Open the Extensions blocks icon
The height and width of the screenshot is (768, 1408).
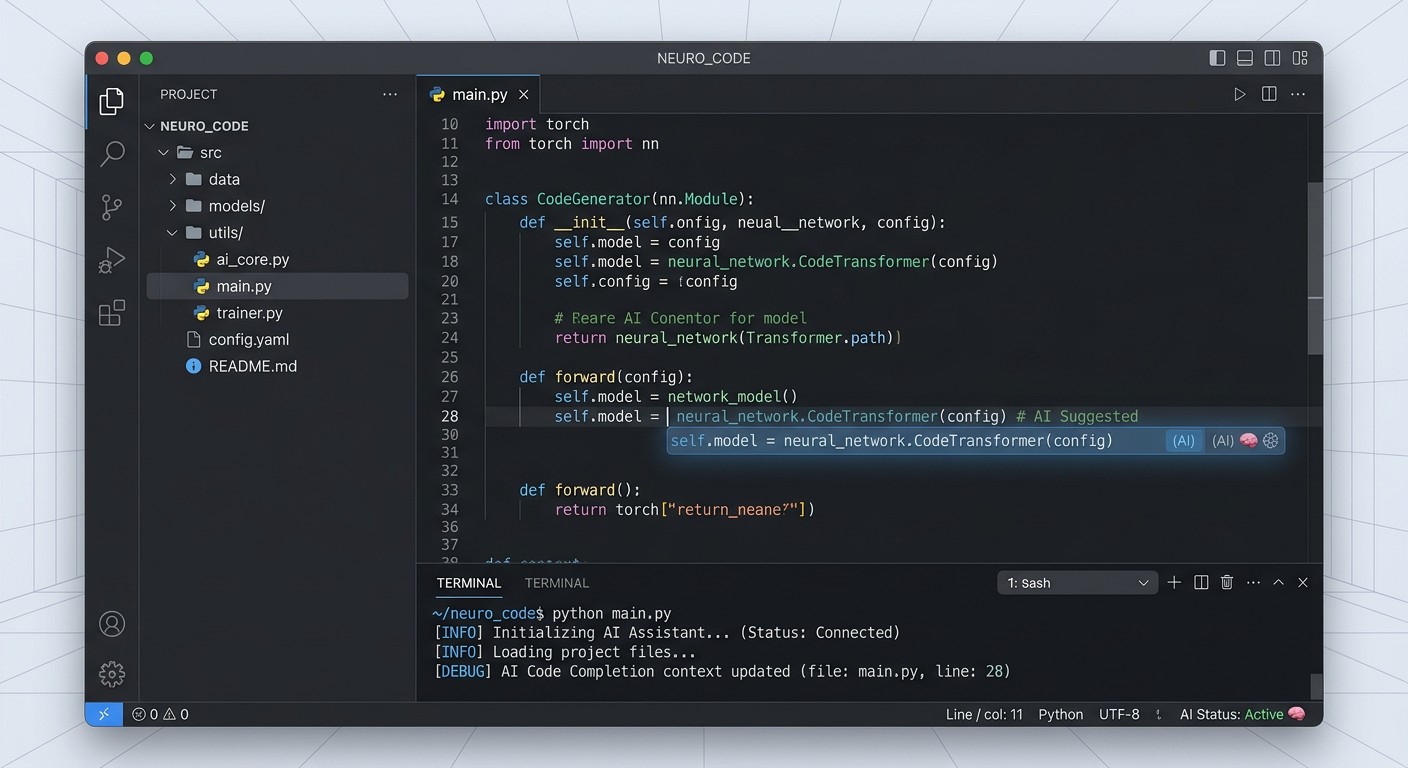pos(112,313)
